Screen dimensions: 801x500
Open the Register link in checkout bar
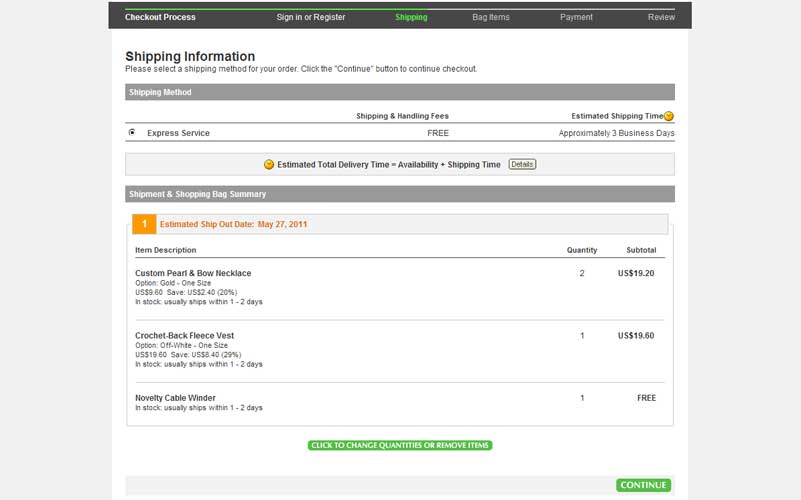pos(329,17)
